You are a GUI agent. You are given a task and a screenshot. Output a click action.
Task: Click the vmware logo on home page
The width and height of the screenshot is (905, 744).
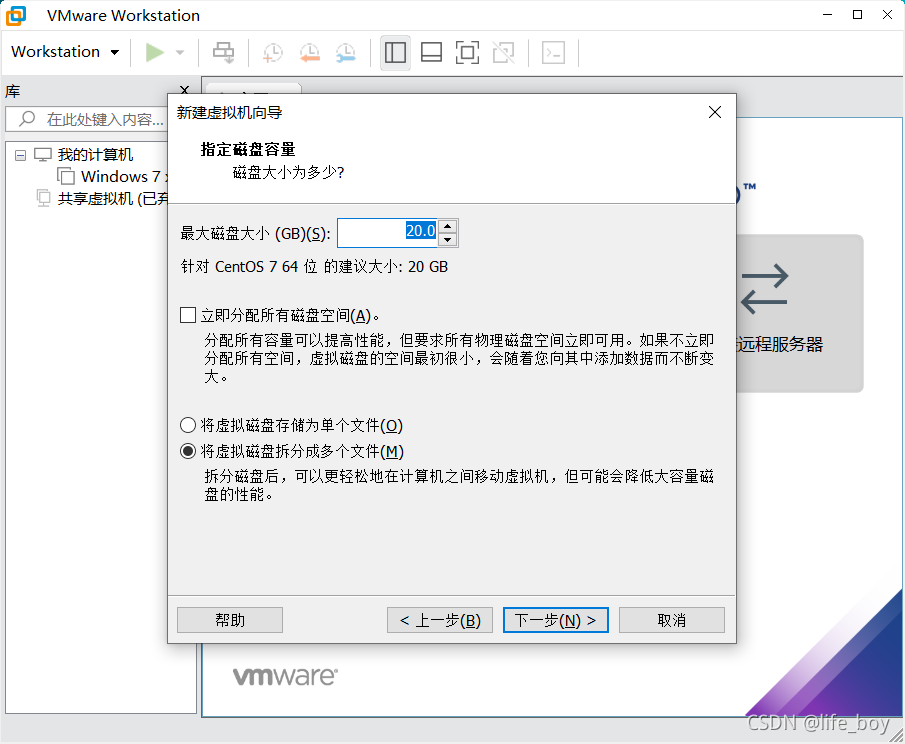[x=285, y=676]
